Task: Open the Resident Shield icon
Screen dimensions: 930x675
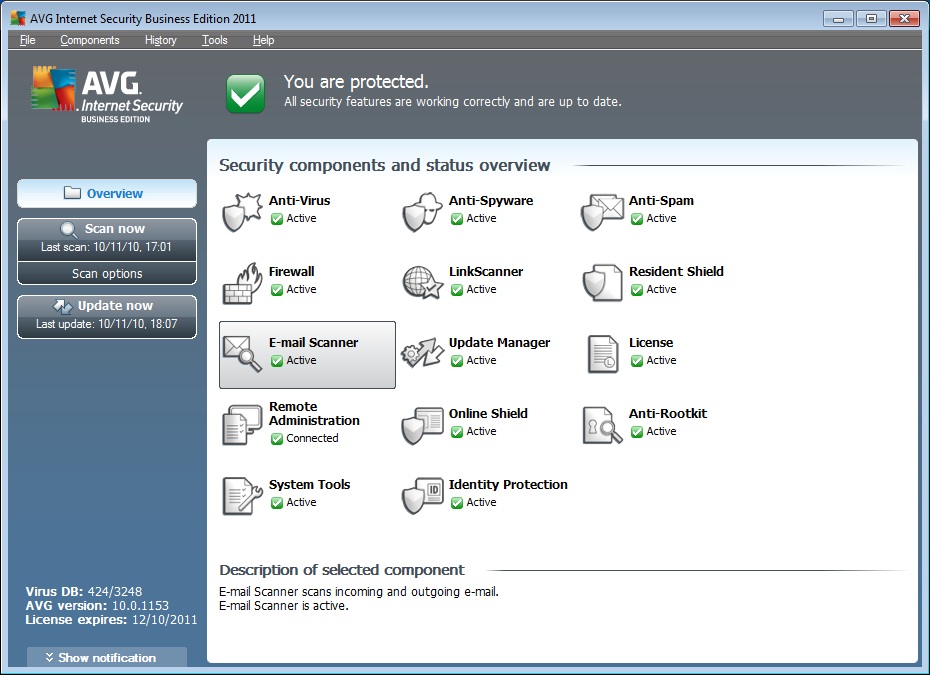Action: 602,283
